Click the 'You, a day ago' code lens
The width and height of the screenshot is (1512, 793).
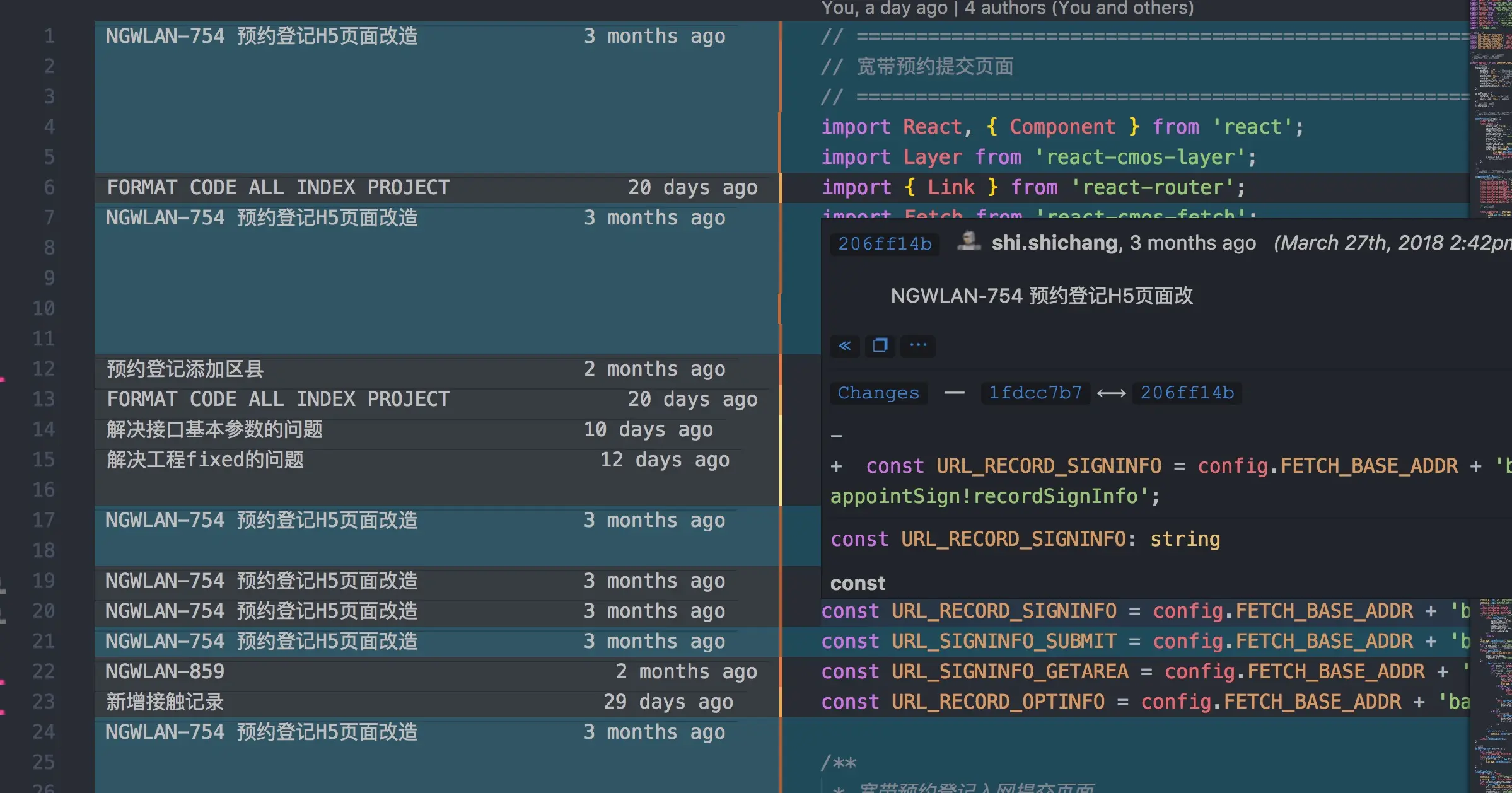click(884, 8)
